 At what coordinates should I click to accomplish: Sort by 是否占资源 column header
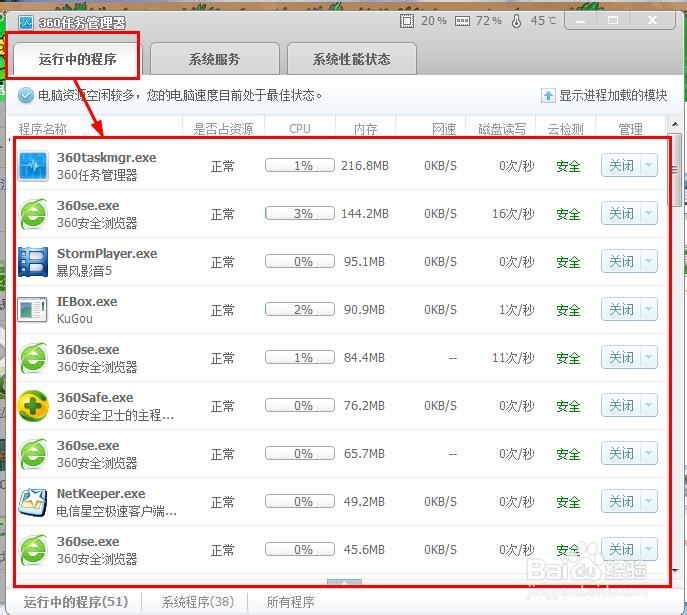point(223,129)
